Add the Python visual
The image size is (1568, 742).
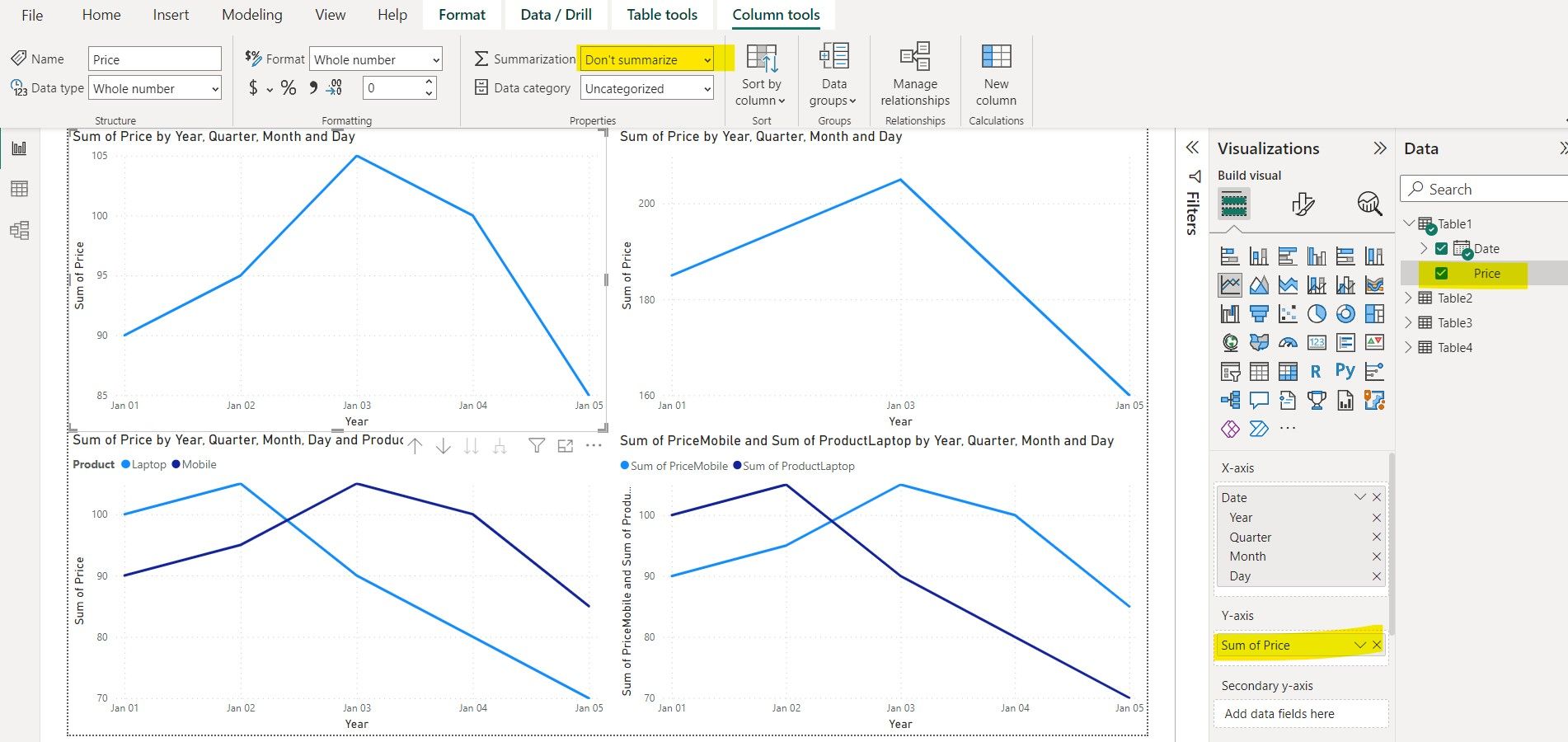point(1345,371)
